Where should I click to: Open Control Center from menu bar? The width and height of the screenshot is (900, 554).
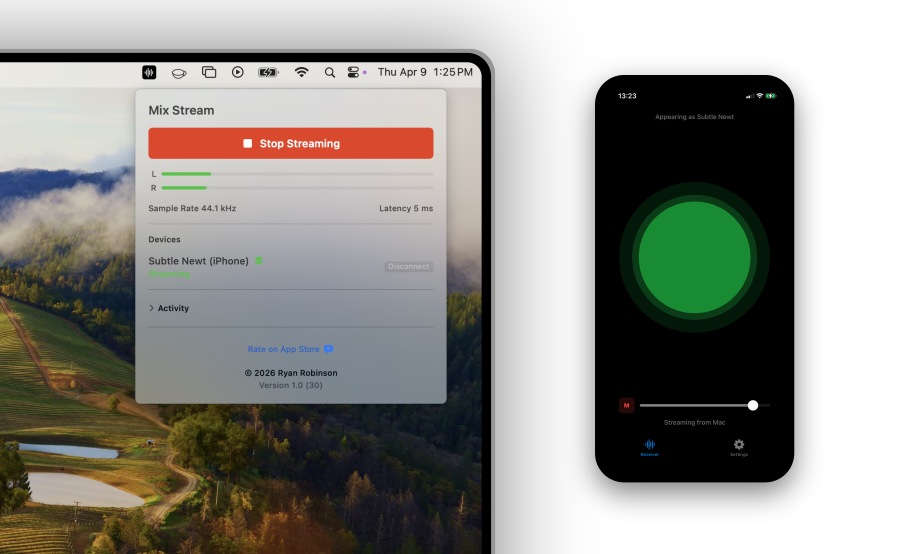pos(353,72)
